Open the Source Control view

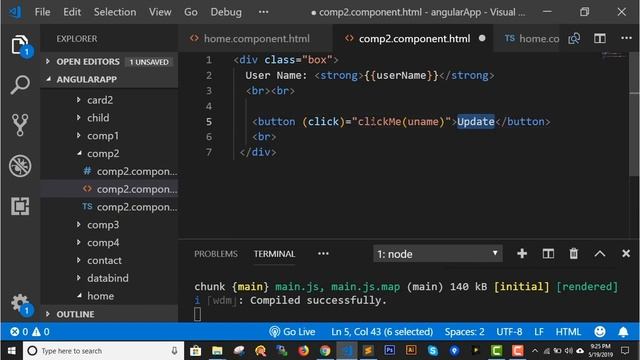click(20, 124)
